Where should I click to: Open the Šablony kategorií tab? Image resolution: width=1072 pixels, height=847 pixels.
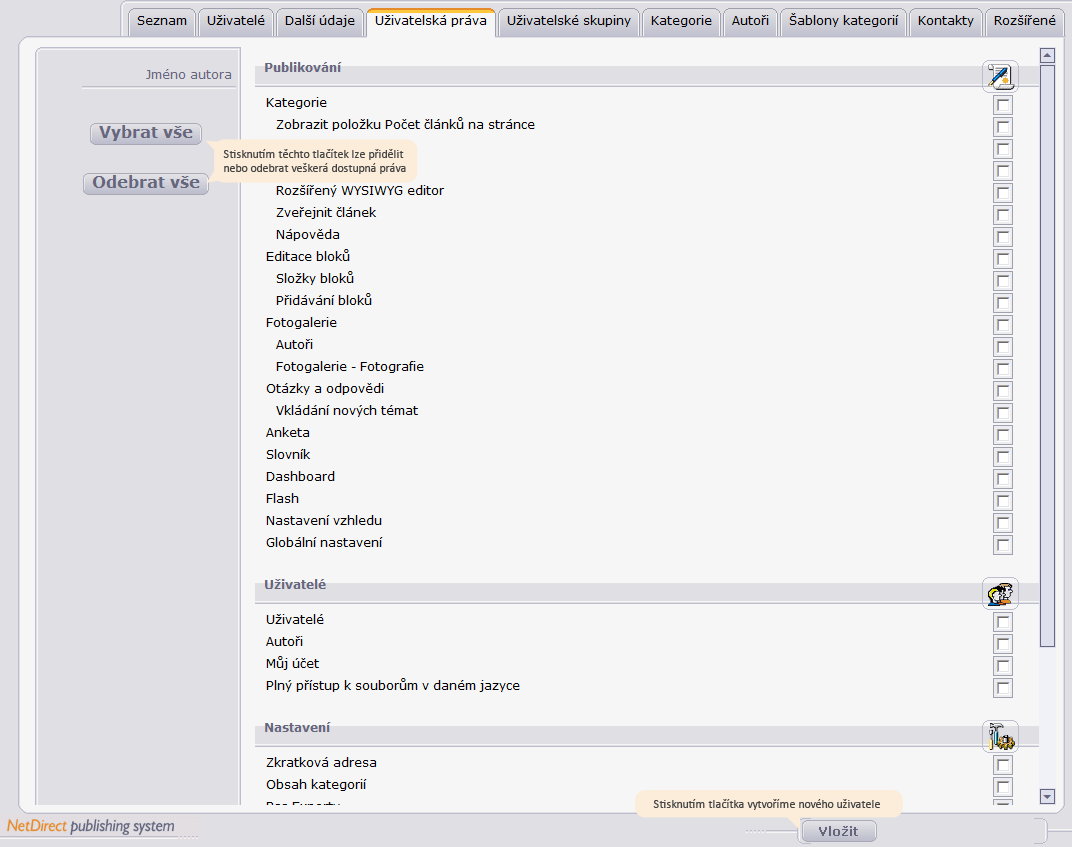click(844, 21)
